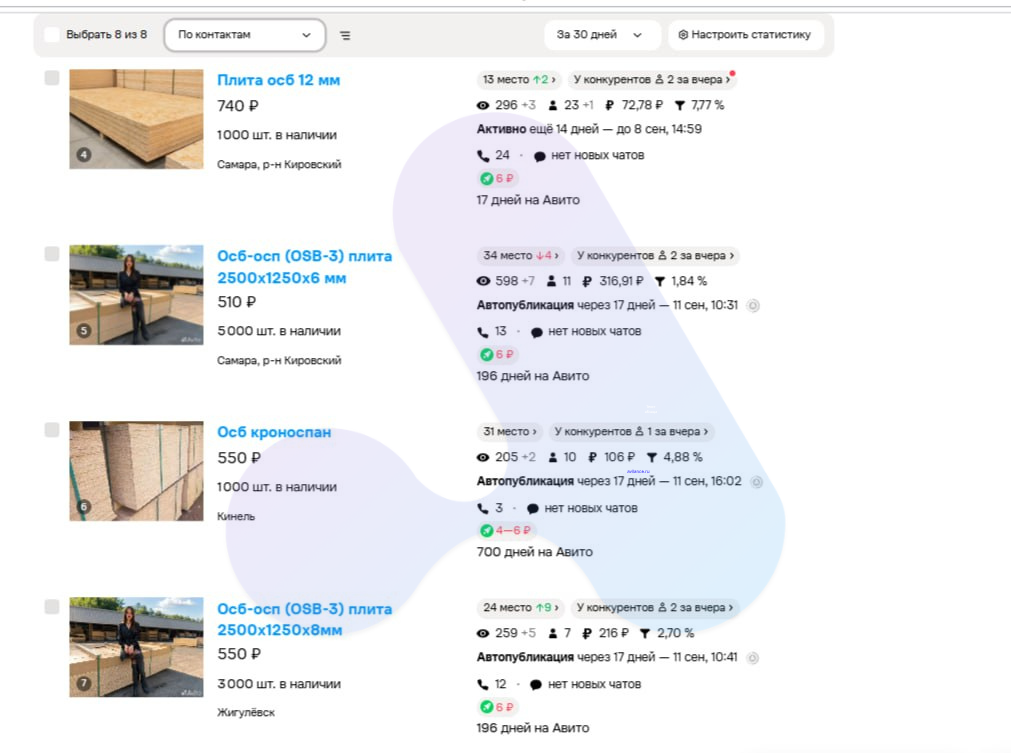
Task: Click views eye icon on 2500x1250x8мм listing
Action: 483,634
